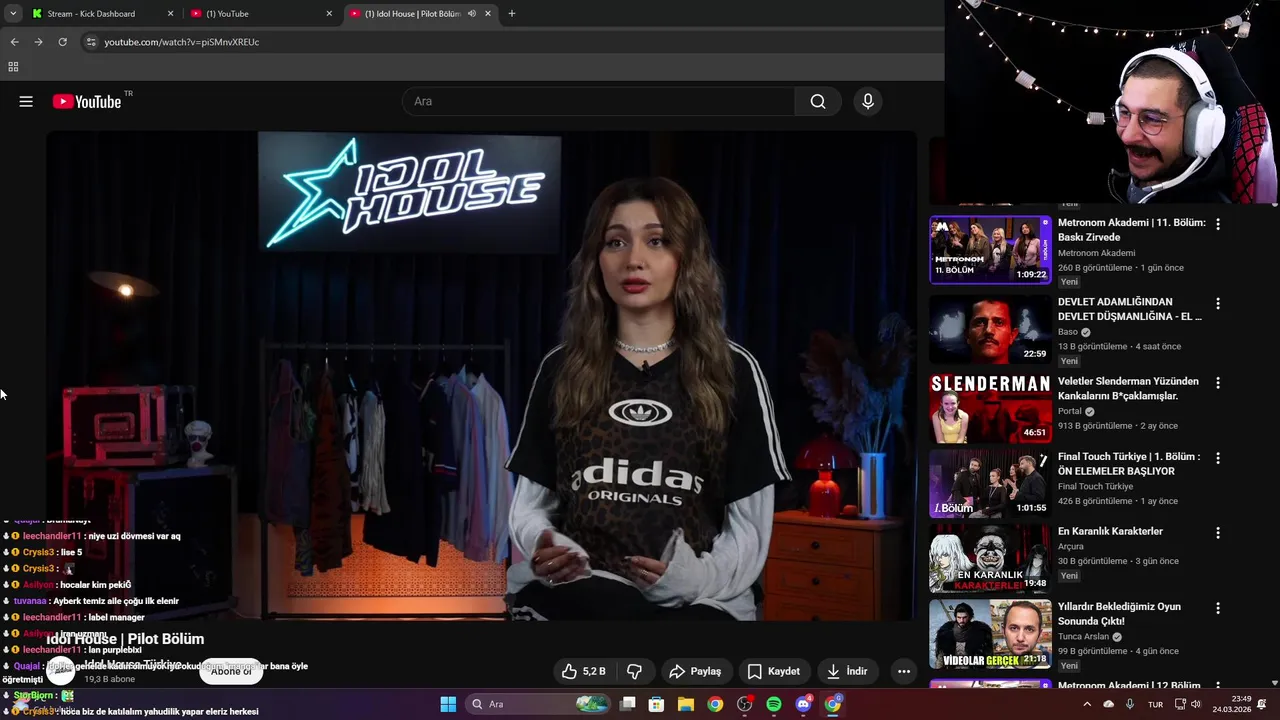Open En Karanlık Karakterler thumbnail

(x=990, y=559)
